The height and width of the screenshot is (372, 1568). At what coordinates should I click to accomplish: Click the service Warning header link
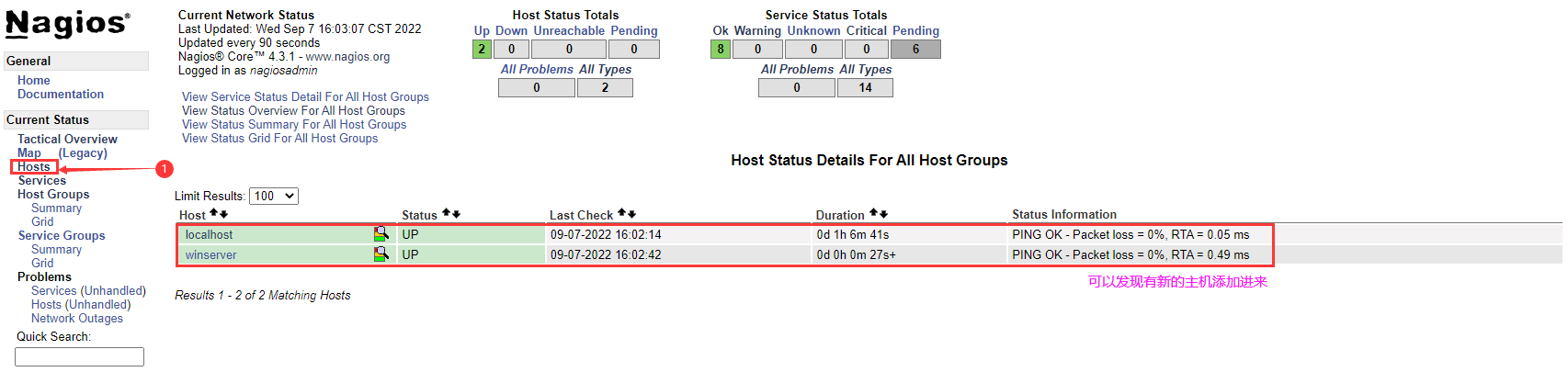click(x=757, y=30)
